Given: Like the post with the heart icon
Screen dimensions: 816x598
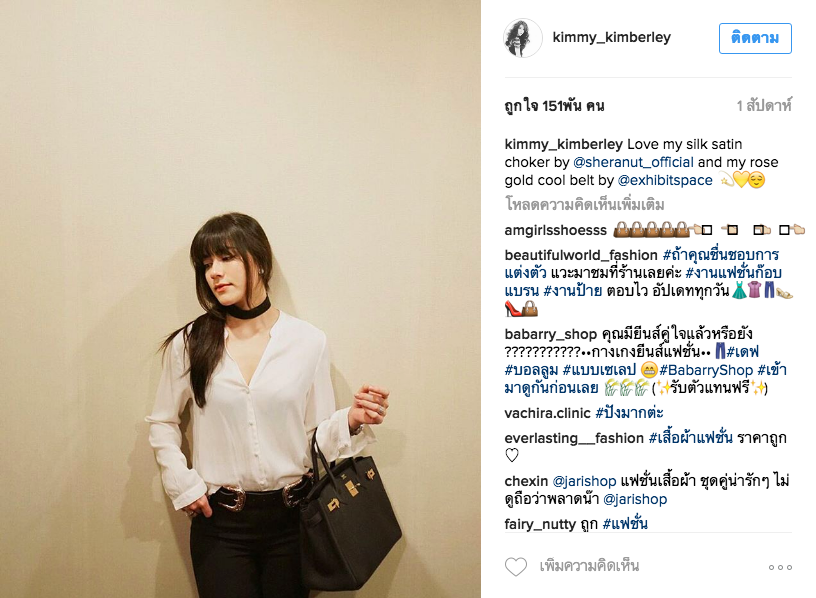Looking at the screenshot, I should pyautogui.click(x=516, y=566).
